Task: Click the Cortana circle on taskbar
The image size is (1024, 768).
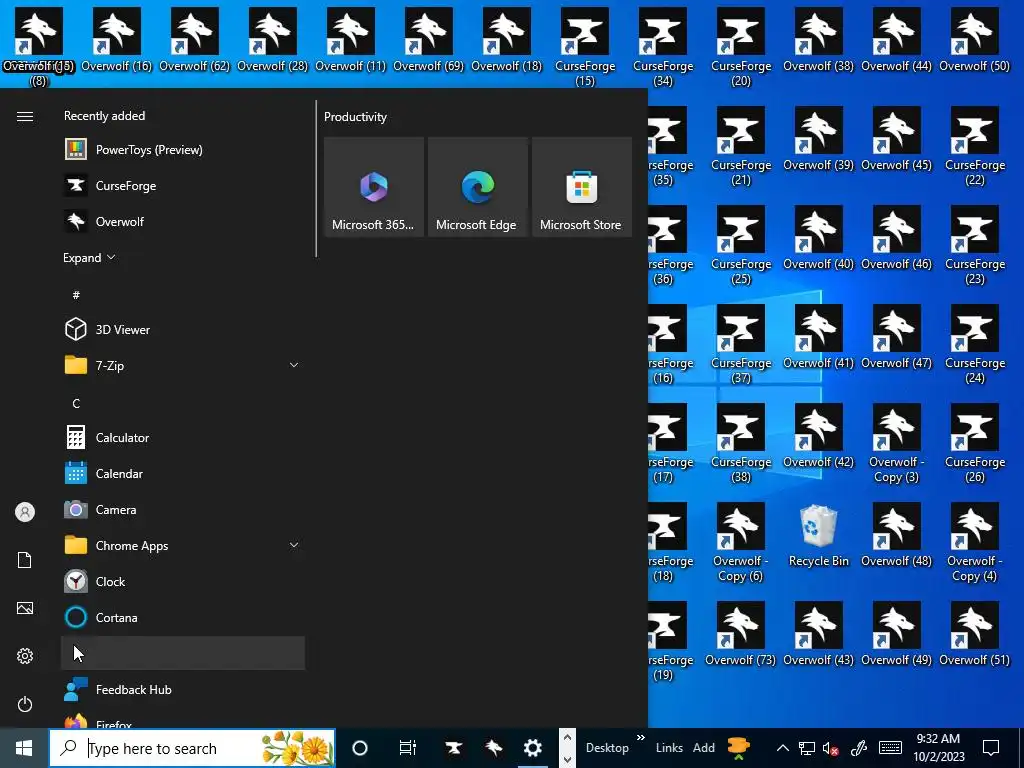Action: pyautogui.click(x=360, y=748)
